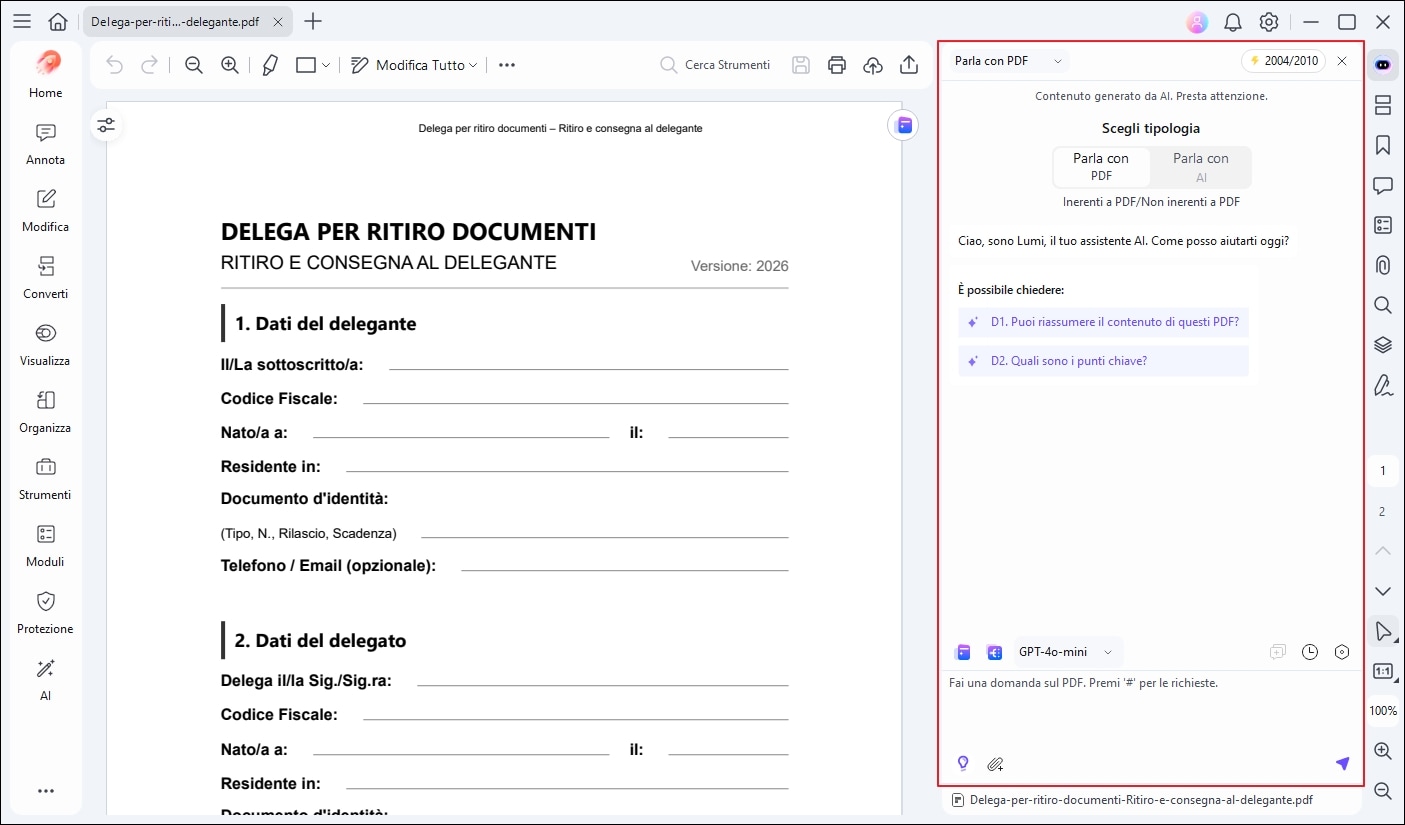Go to page 2 in right sidebar
The height and width of the screenshot is (825, 1405).
tap(1383, 512)
